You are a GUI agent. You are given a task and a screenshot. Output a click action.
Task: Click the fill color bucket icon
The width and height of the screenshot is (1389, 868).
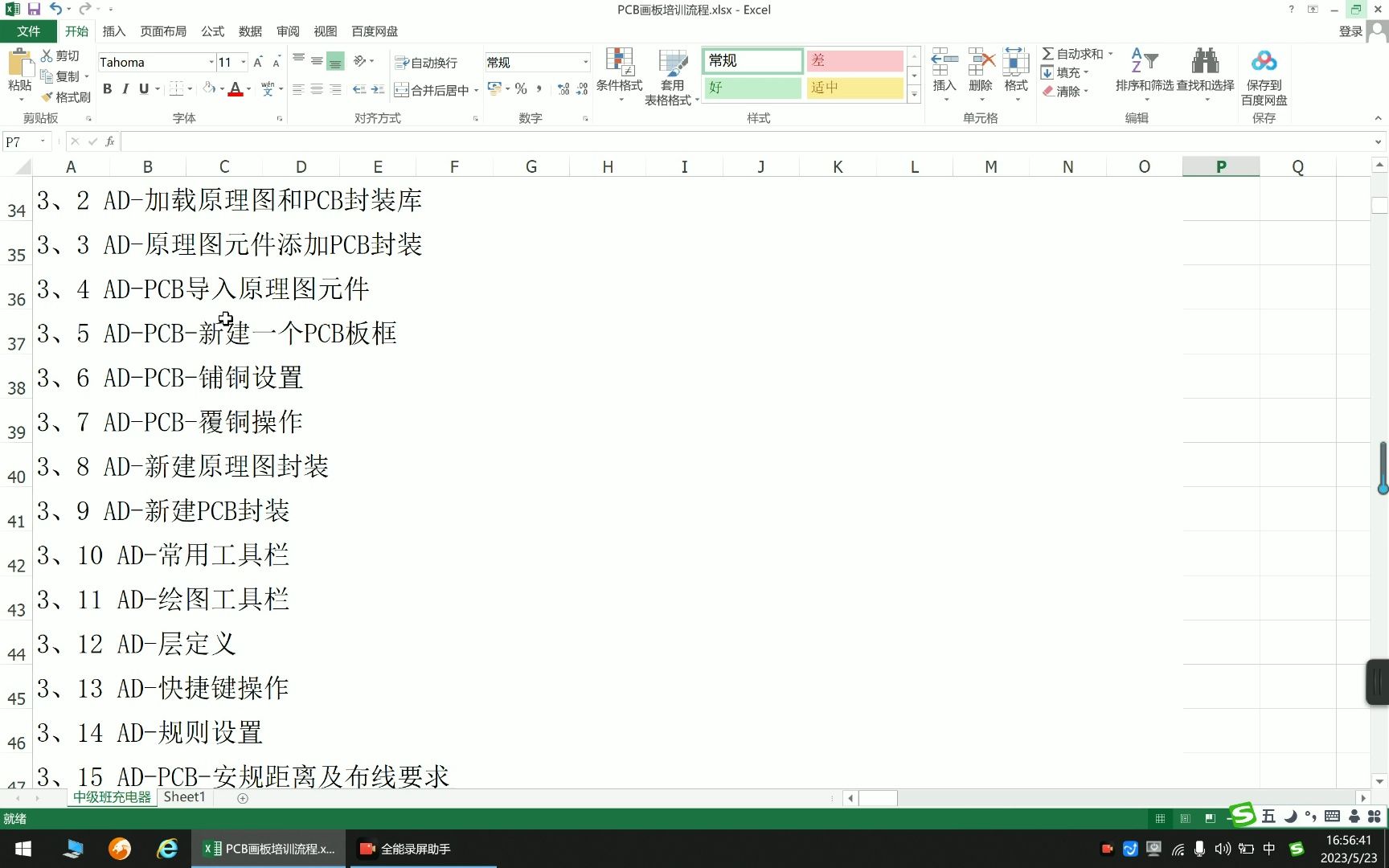pos(209,88)
